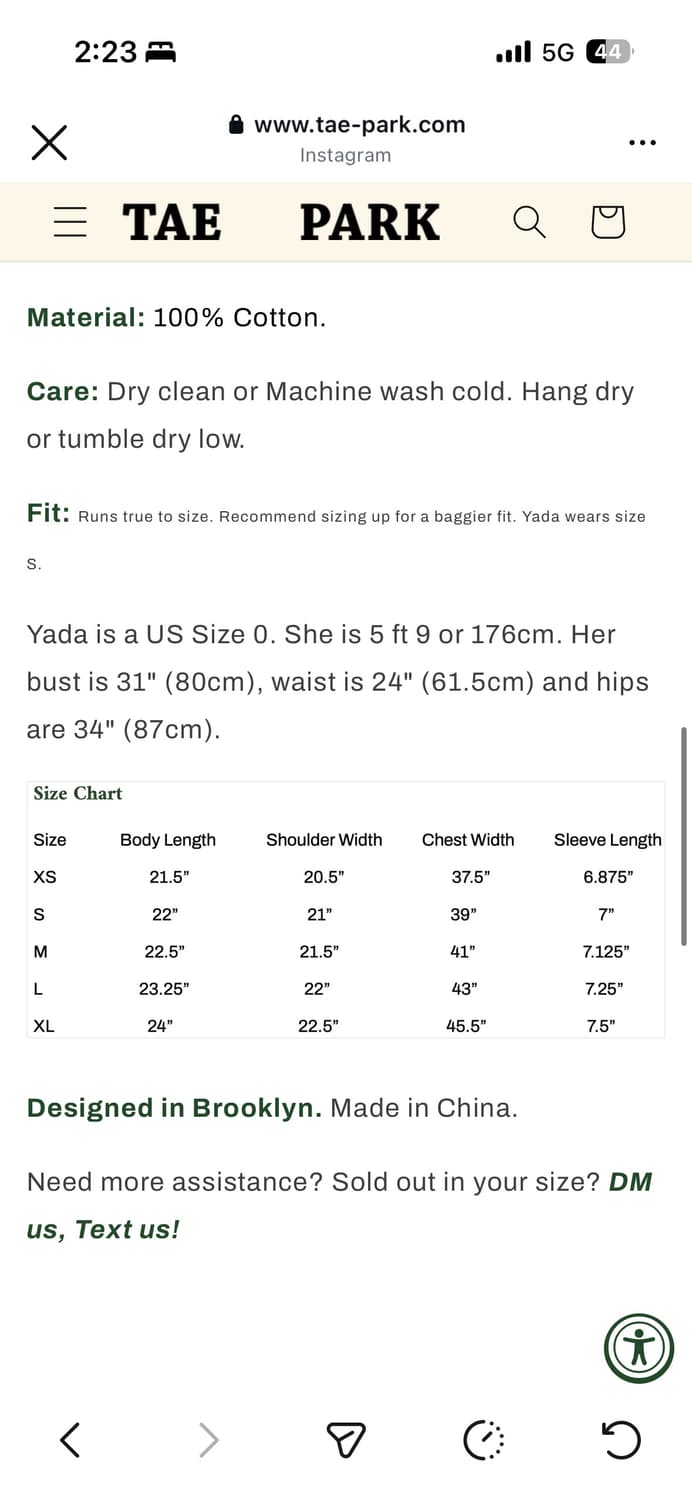Tap the paper plane share icon
This screenshot has height=1500, width=692.
click(x=346, y=1440)
